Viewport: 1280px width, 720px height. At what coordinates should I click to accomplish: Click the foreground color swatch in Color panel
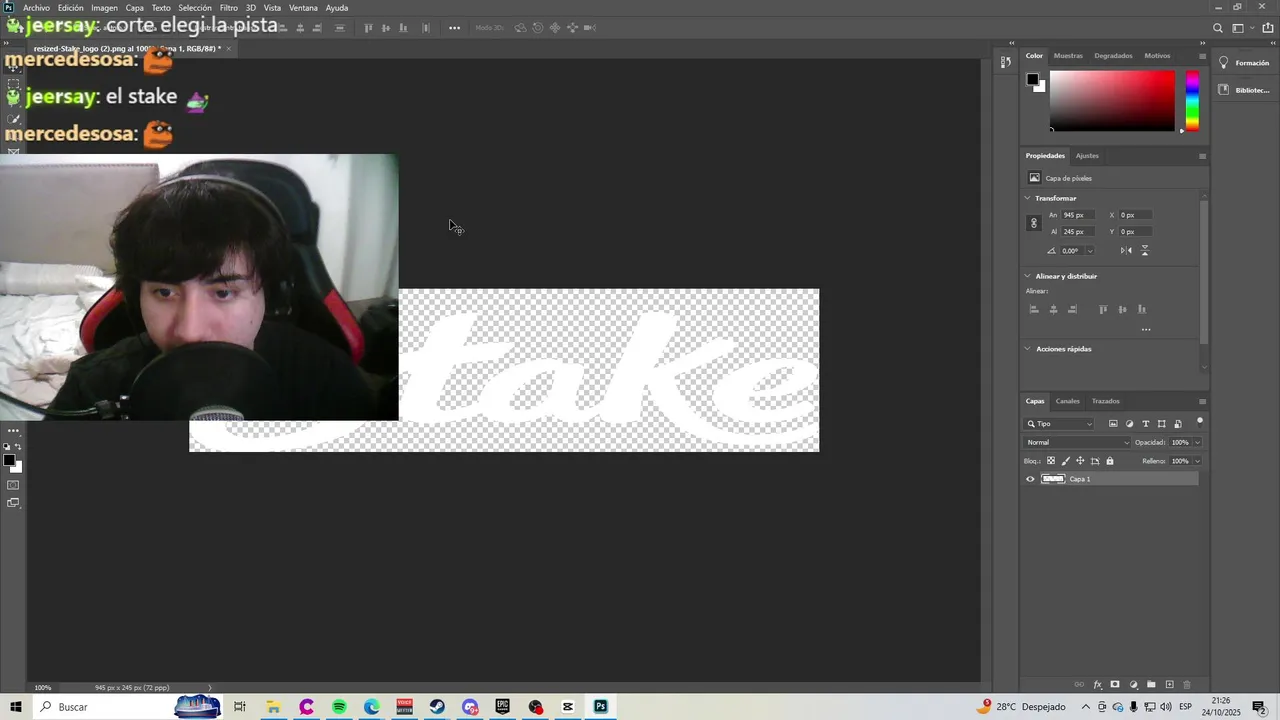click(x=1032, y=80)
